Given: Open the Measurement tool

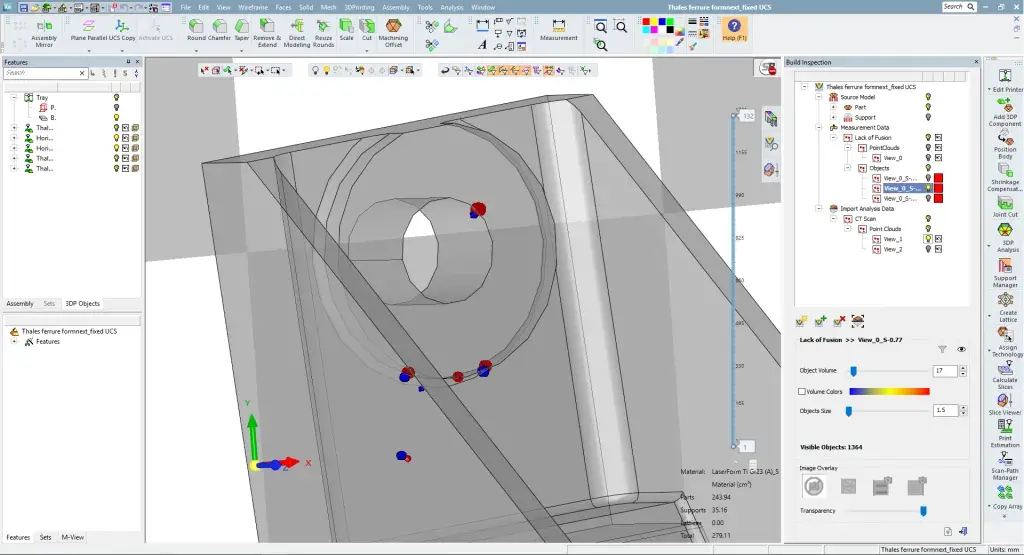Looking at the screenshot, I should point(558,28).
